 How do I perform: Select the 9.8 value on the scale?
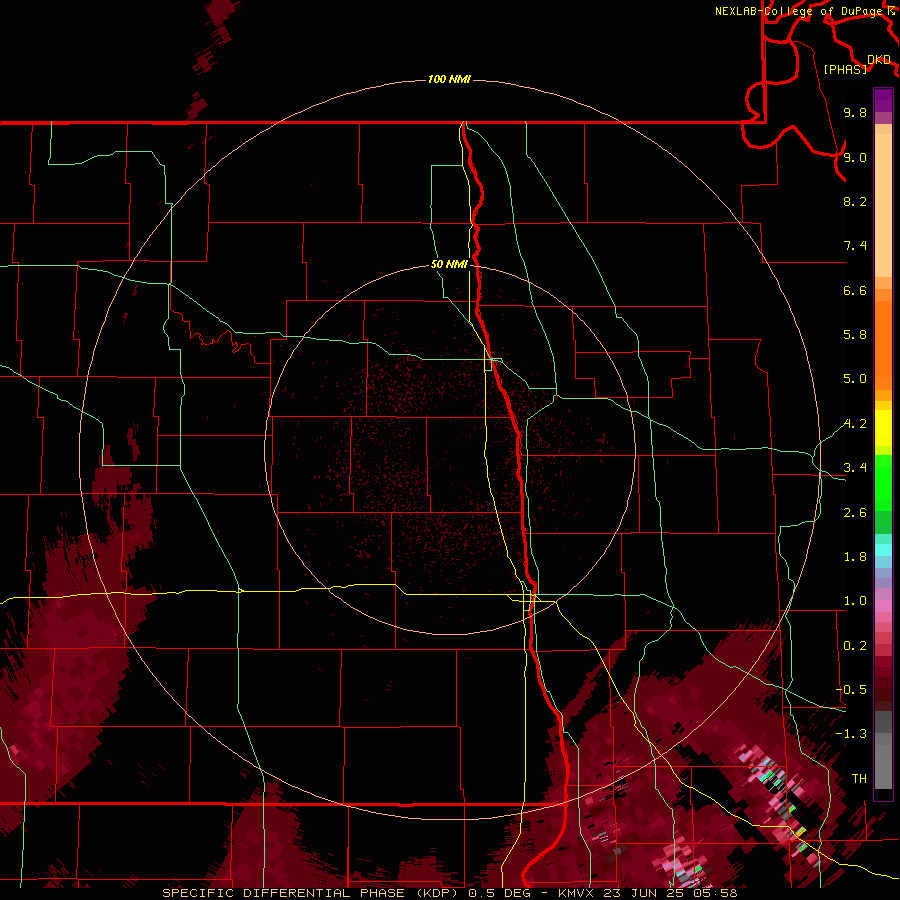click(x=855, y=112)
